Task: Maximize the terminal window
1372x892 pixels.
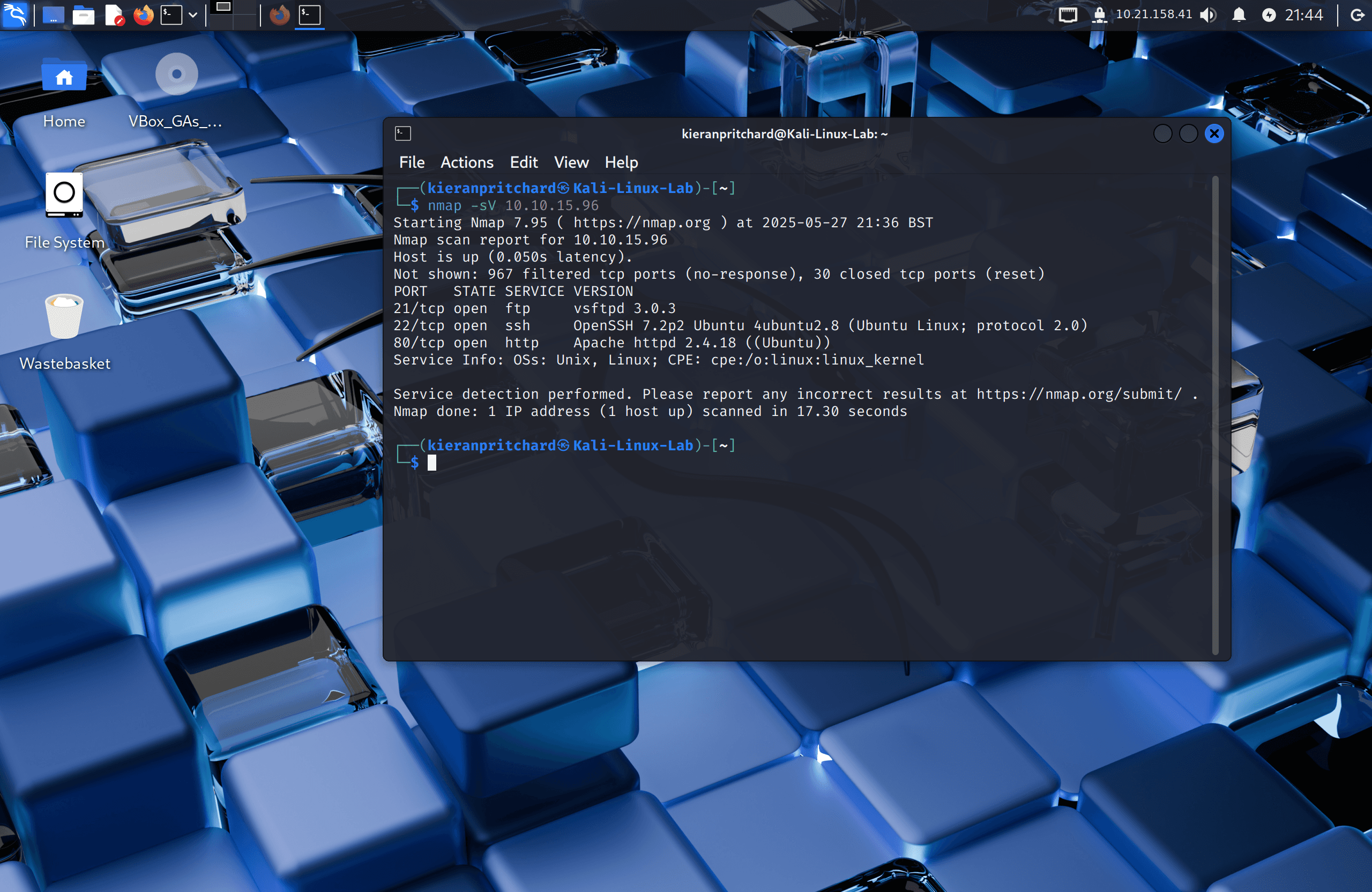Action: [1188, 134]
